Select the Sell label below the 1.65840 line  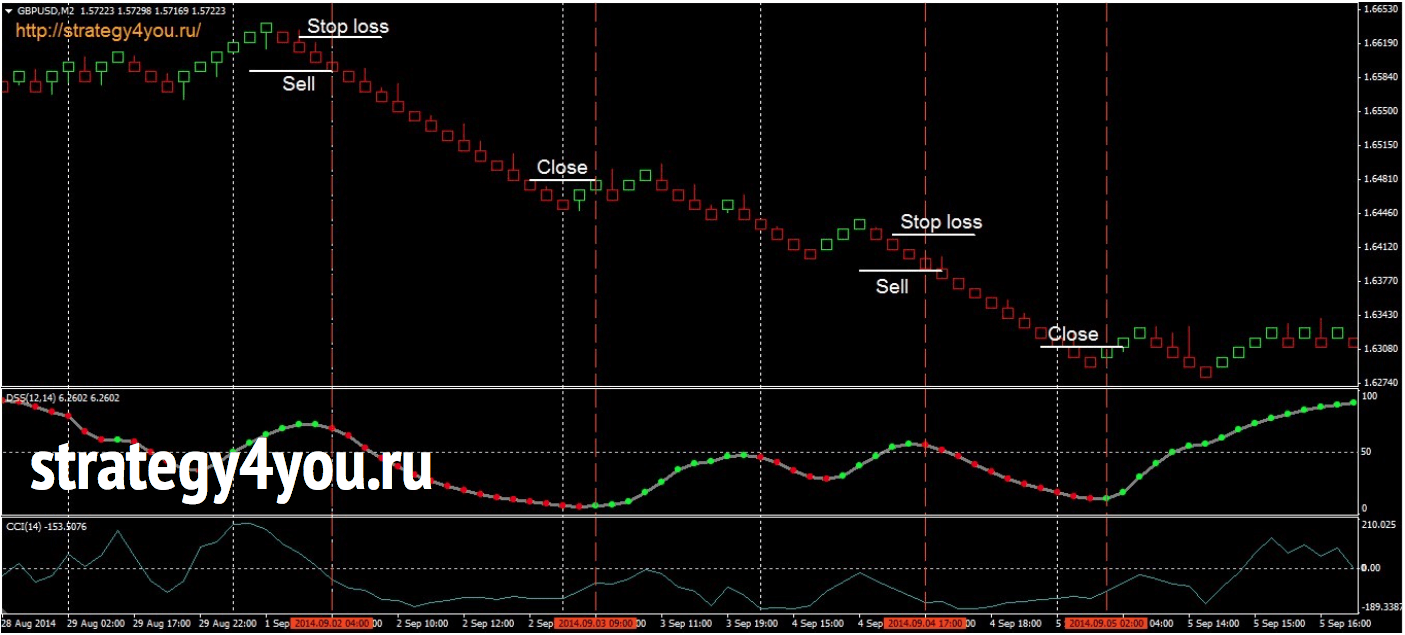(298, 84)
